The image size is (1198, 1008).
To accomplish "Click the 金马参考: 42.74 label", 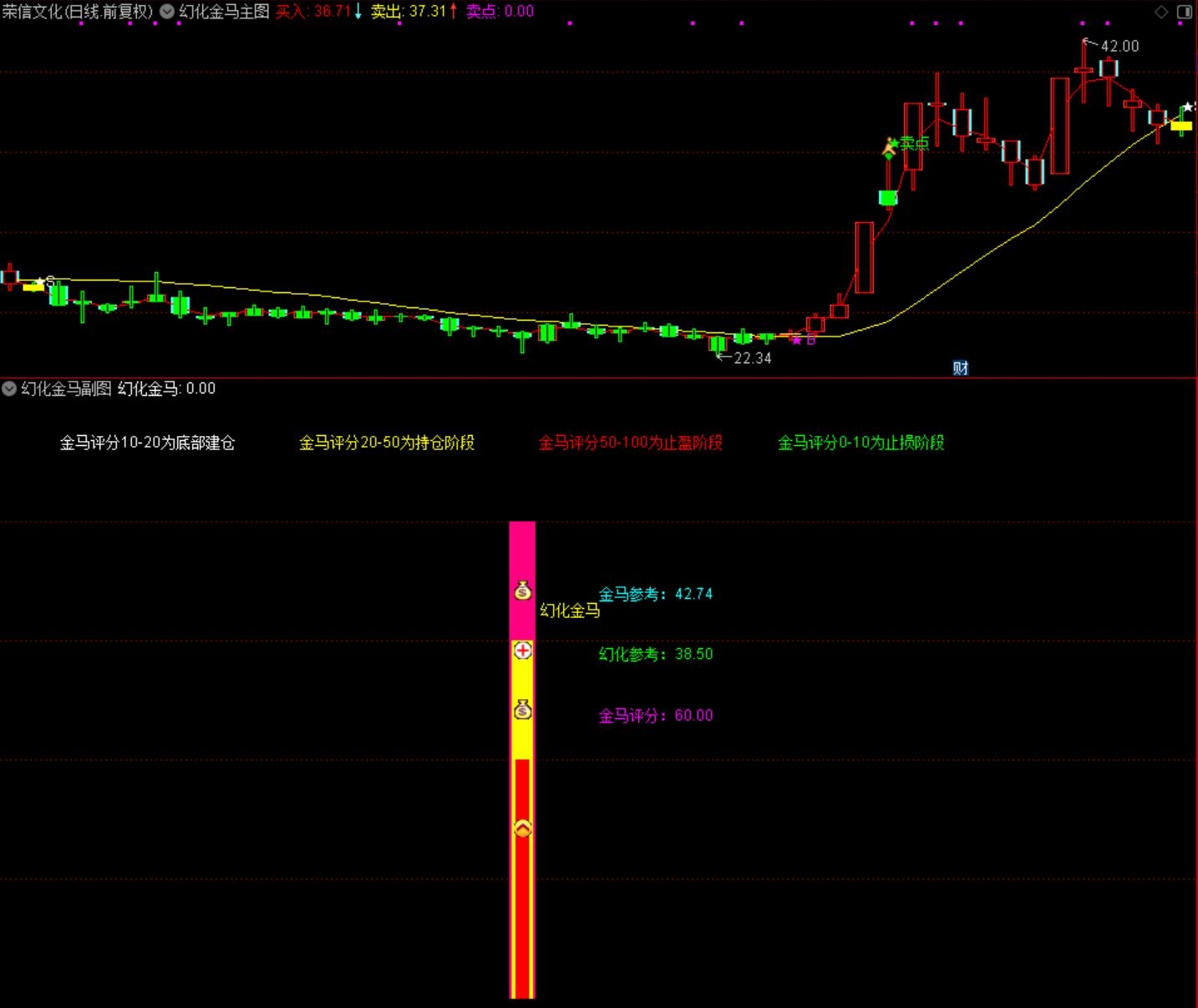I will click(656, 594).
